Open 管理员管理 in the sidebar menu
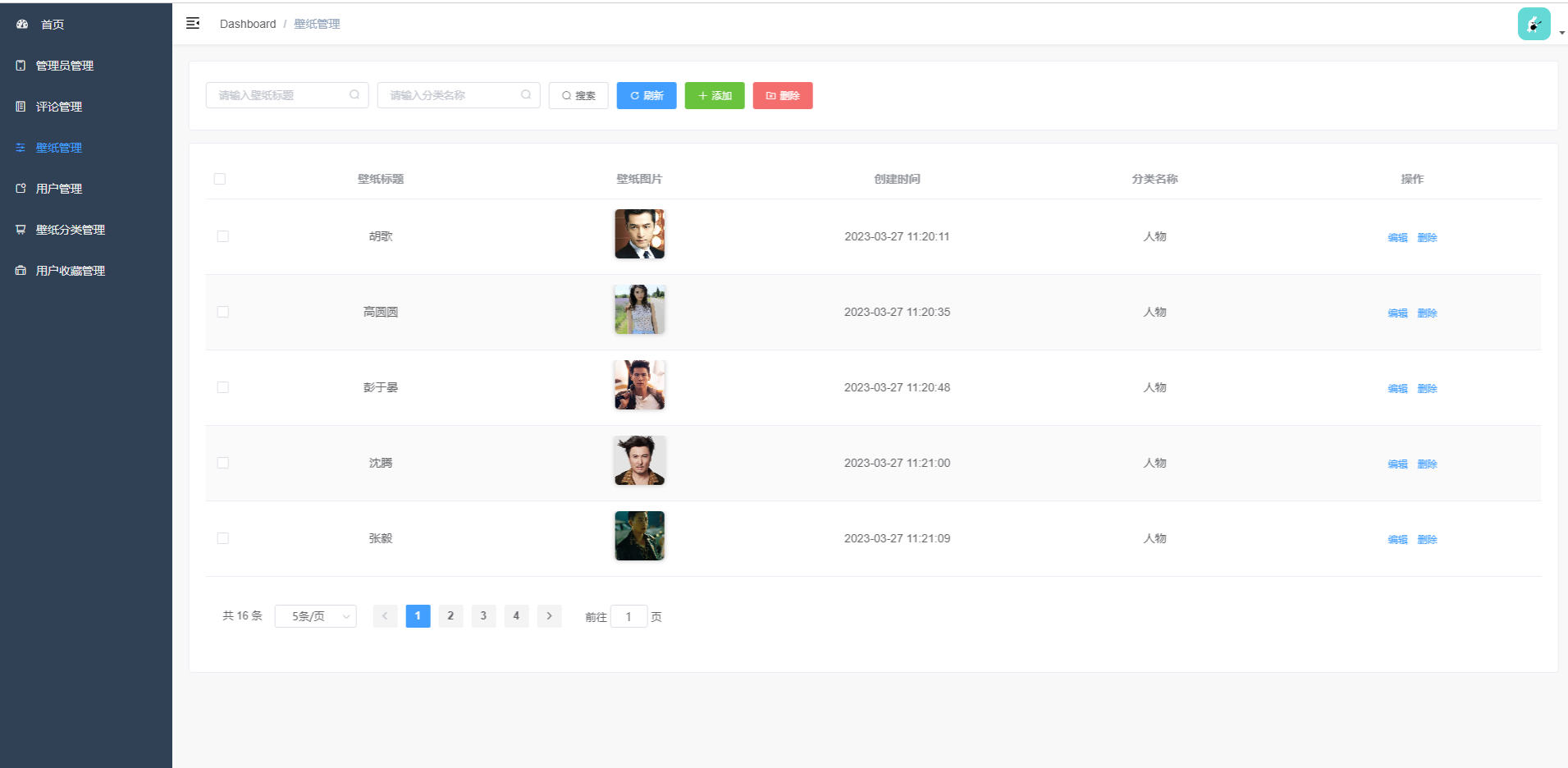Image resolution: width=1568 pixels, height=768 pixels. (x=64, y=66)
